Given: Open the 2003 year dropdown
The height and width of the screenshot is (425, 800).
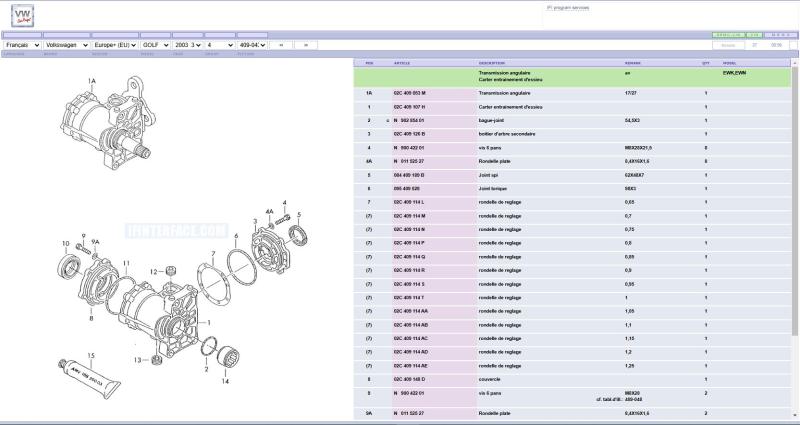Looking at the screenshot, I should (188, 45).
